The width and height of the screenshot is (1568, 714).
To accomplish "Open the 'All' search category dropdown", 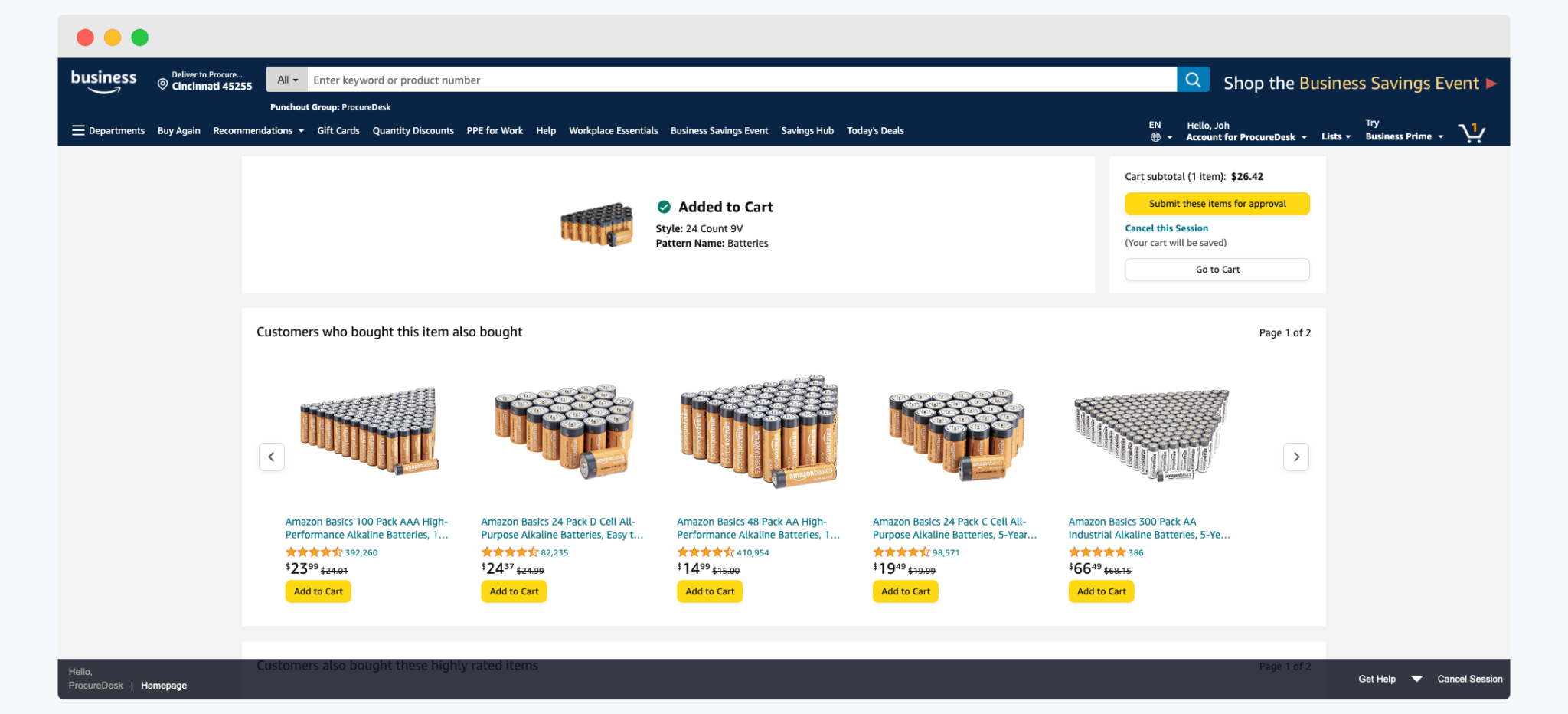I will [286, 79].
